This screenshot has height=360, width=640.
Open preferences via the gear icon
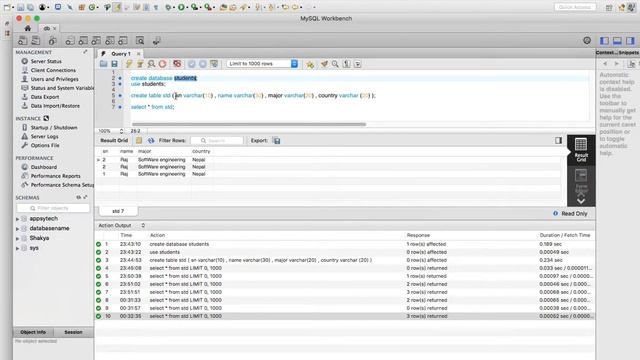[587, 40]
